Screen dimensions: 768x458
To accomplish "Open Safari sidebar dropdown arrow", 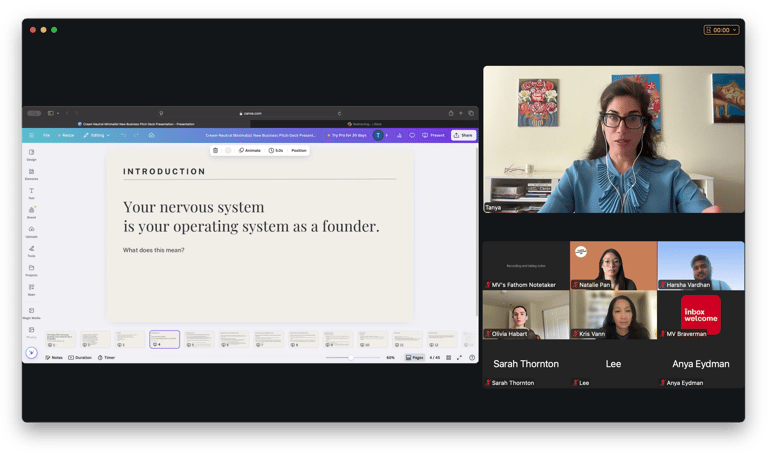I will [58, 113].
